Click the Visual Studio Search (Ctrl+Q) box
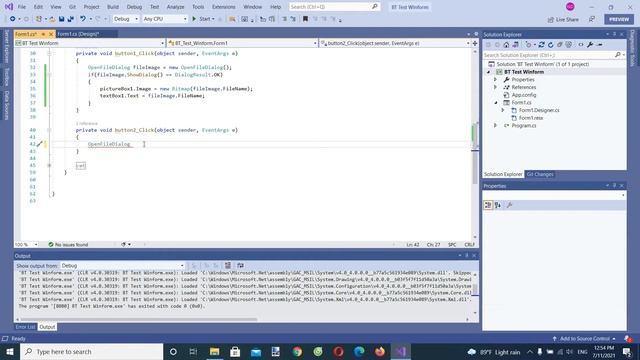This screenshot has height=360, width=640. click(334, 7)
